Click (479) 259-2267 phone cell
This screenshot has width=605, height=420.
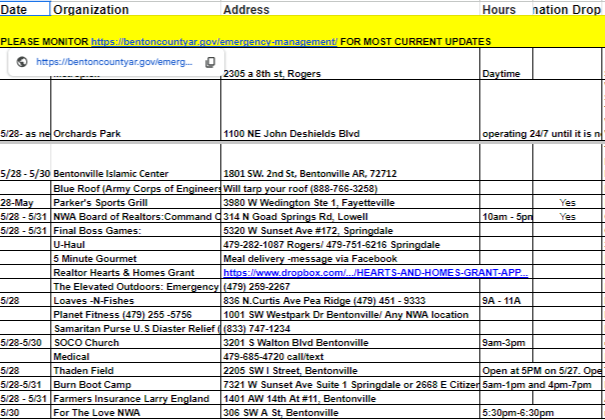(x=350, y=286)
